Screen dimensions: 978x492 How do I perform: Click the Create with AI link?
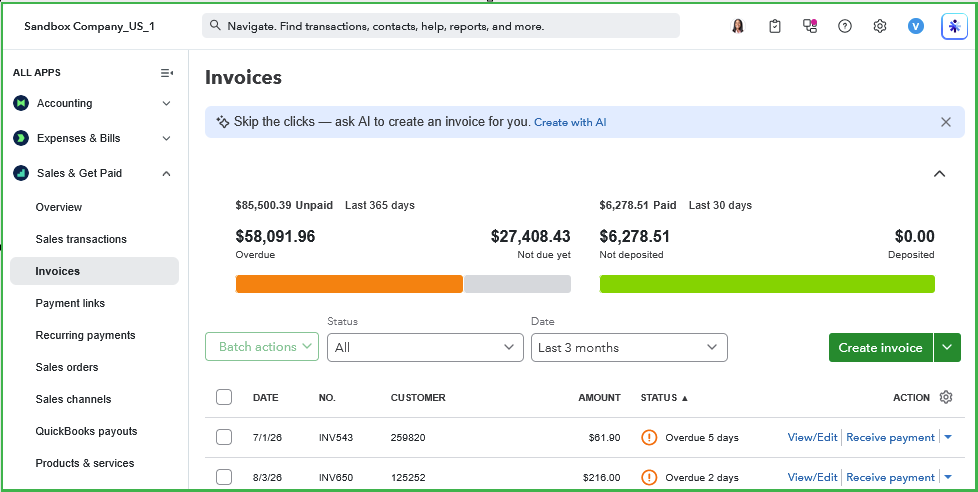pyautogui.click(x=570, y=122)
